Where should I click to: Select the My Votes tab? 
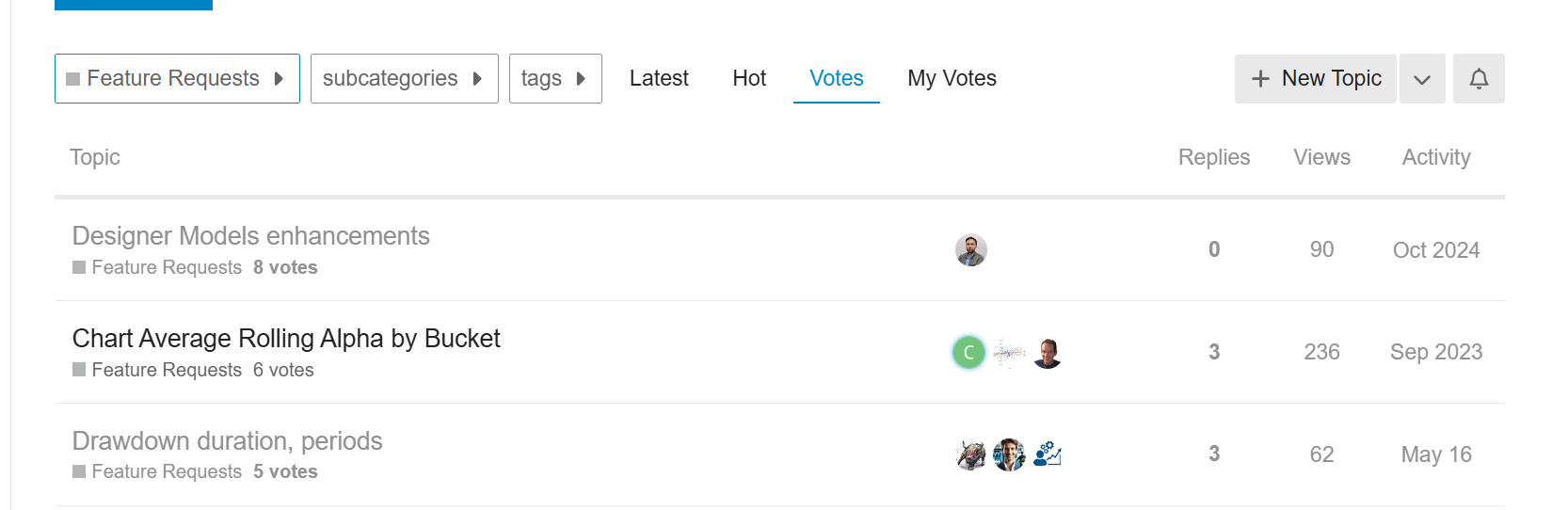[x=952, y=78]
